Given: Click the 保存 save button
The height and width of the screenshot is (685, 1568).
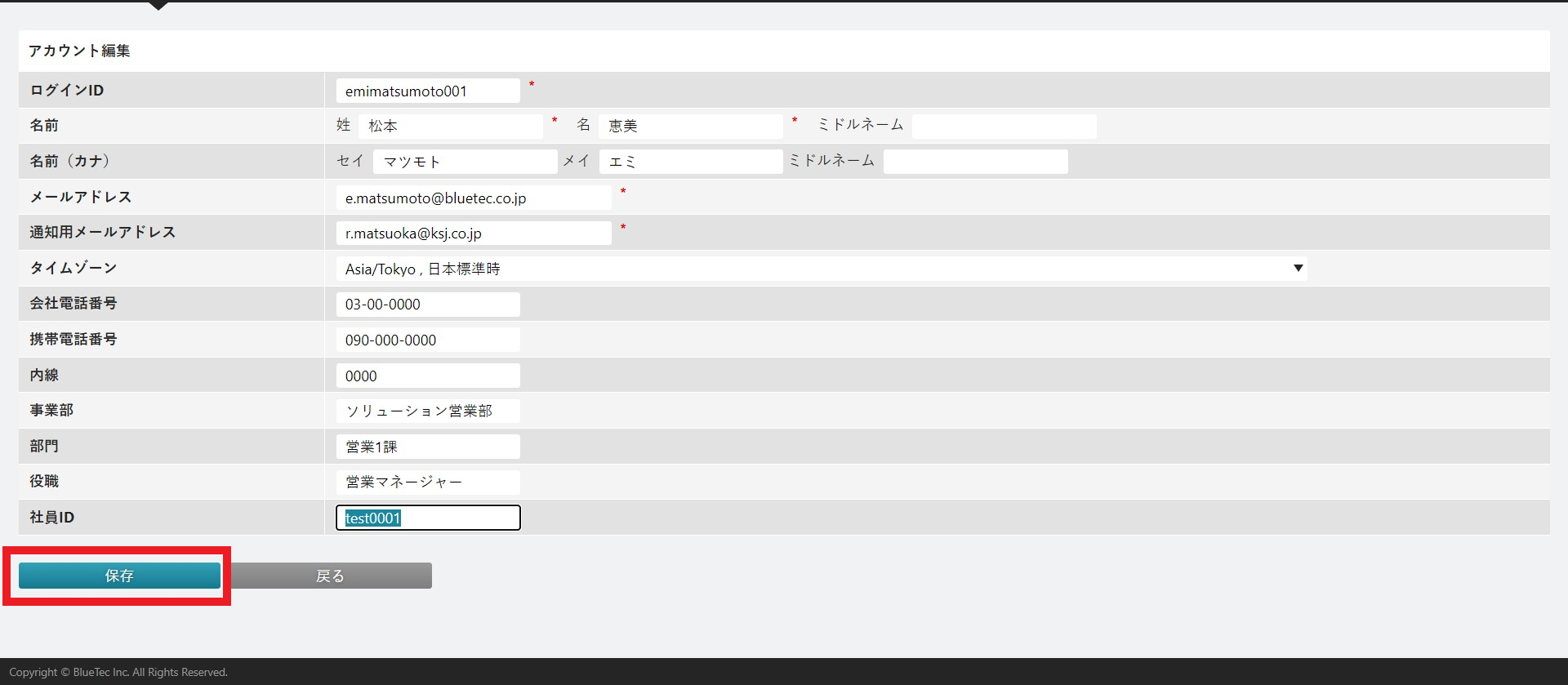Looking at the screenshot, I should click(x=119, y=576).
